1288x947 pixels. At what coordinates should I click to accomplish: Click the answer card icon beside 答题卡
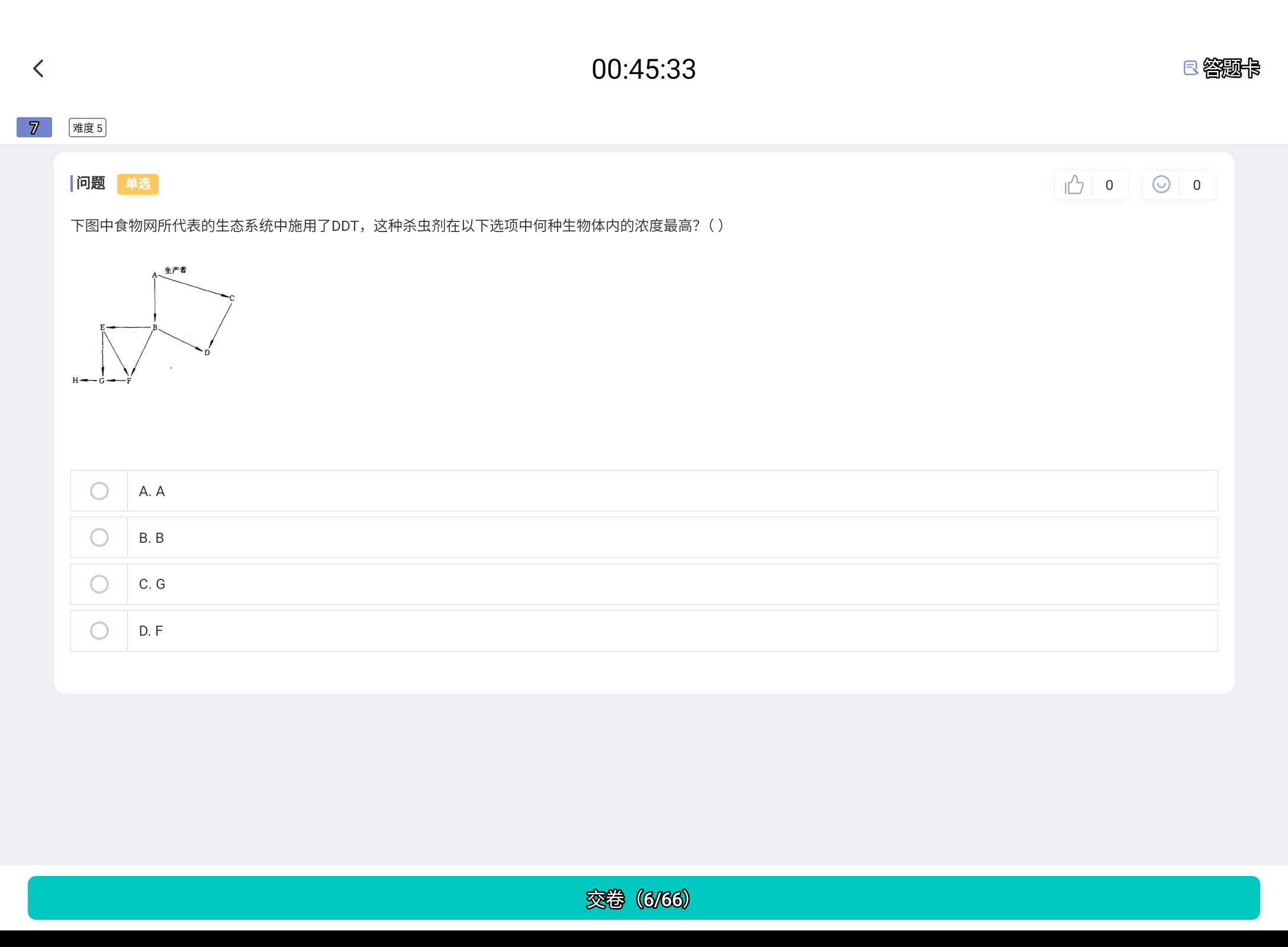pos(1190,69)
